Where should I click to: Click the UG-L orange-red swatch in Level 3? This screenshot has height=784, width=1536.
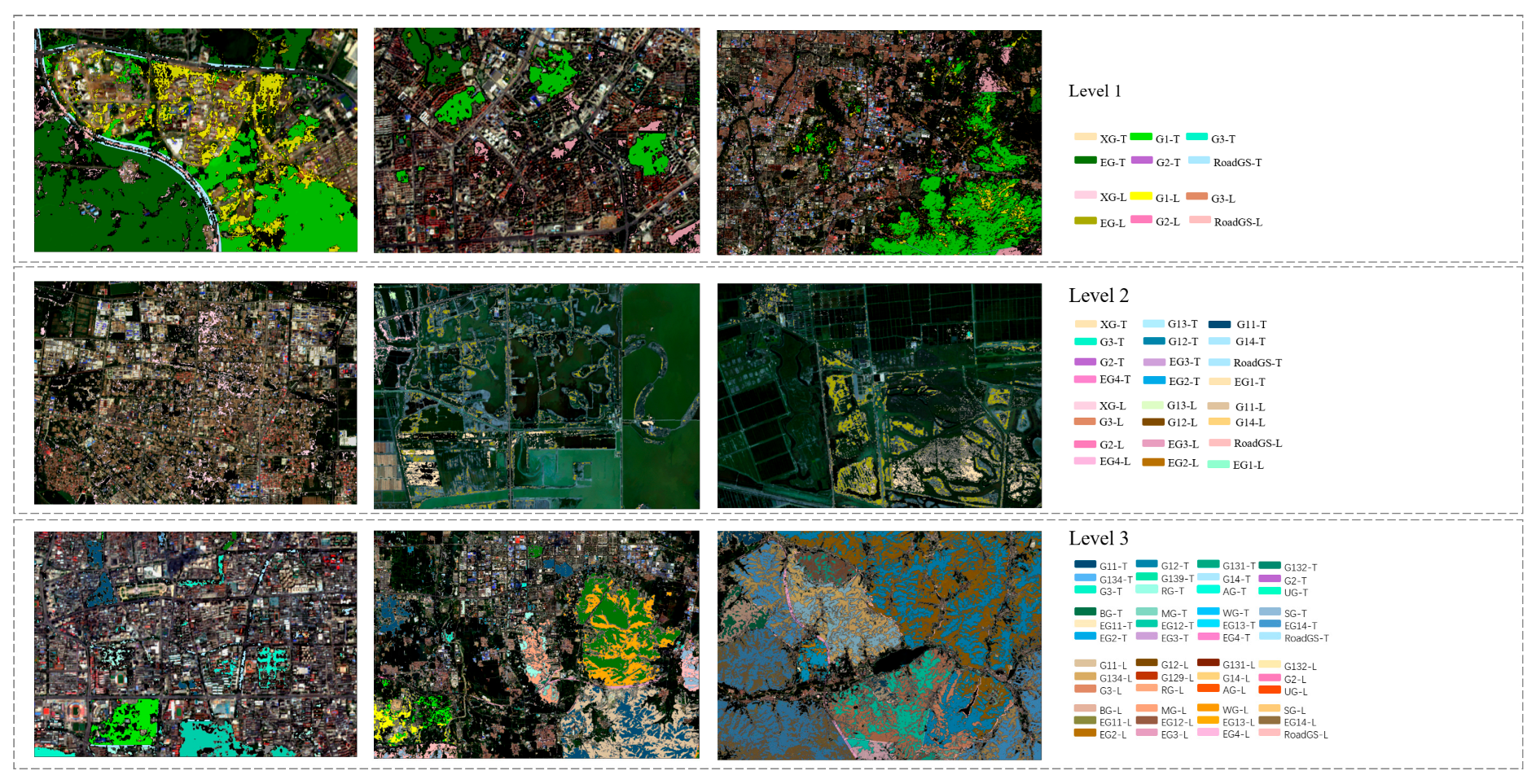(1270, 690)
